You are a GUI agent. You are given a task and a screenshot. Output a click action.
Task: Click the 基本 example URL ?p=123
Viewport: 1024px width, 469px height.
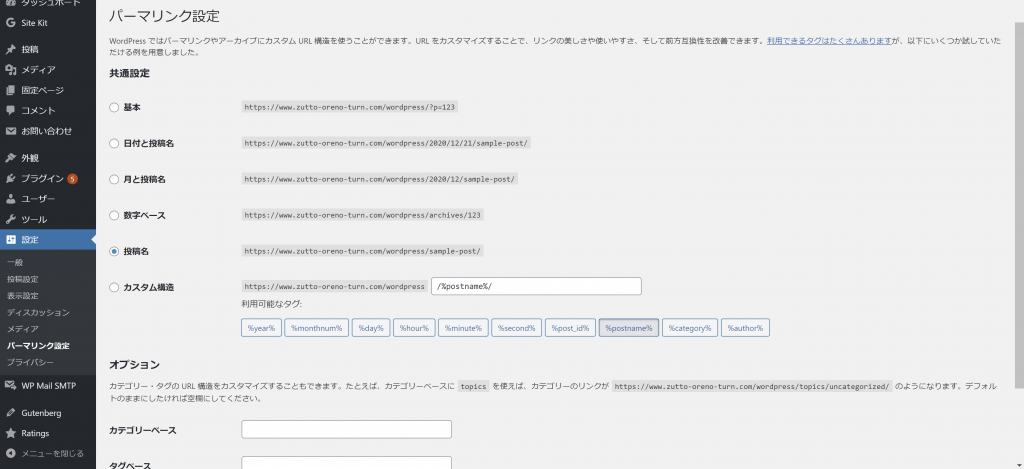pos(349,107)
